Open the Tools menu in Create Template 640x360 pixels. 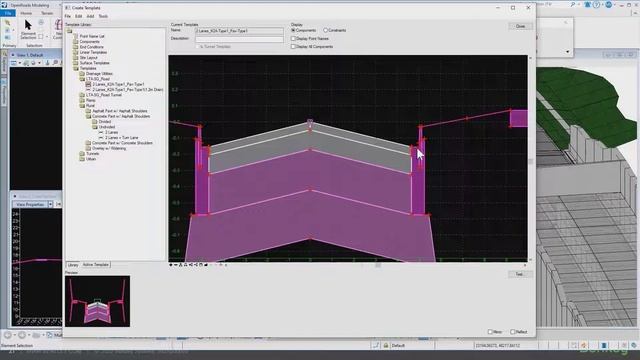click(103, 16)
